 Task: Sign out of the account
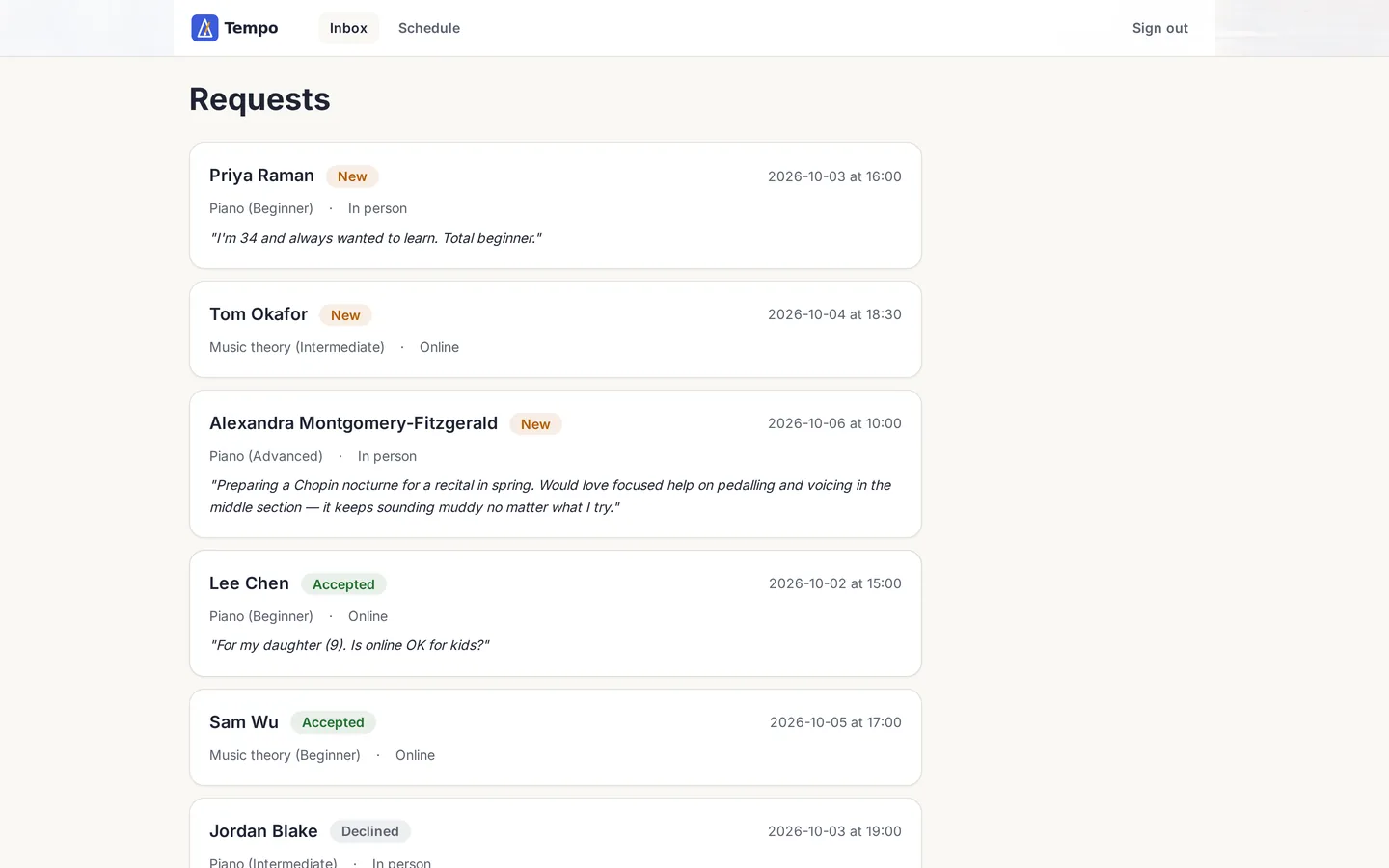(x=1160, y=28)
